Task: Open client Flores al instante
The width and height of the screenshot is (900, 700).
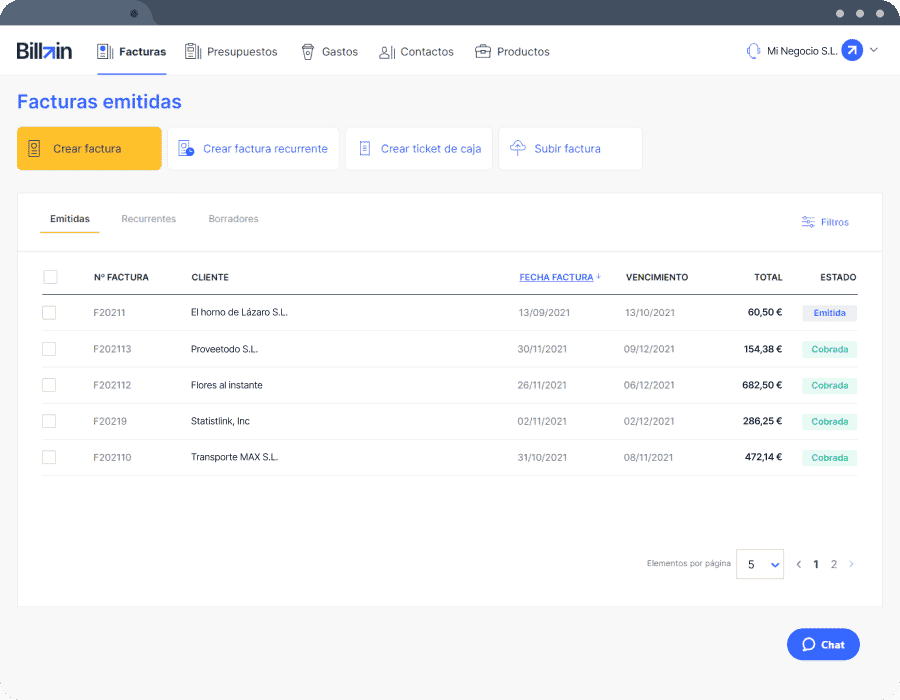Action: click(227, 385)
